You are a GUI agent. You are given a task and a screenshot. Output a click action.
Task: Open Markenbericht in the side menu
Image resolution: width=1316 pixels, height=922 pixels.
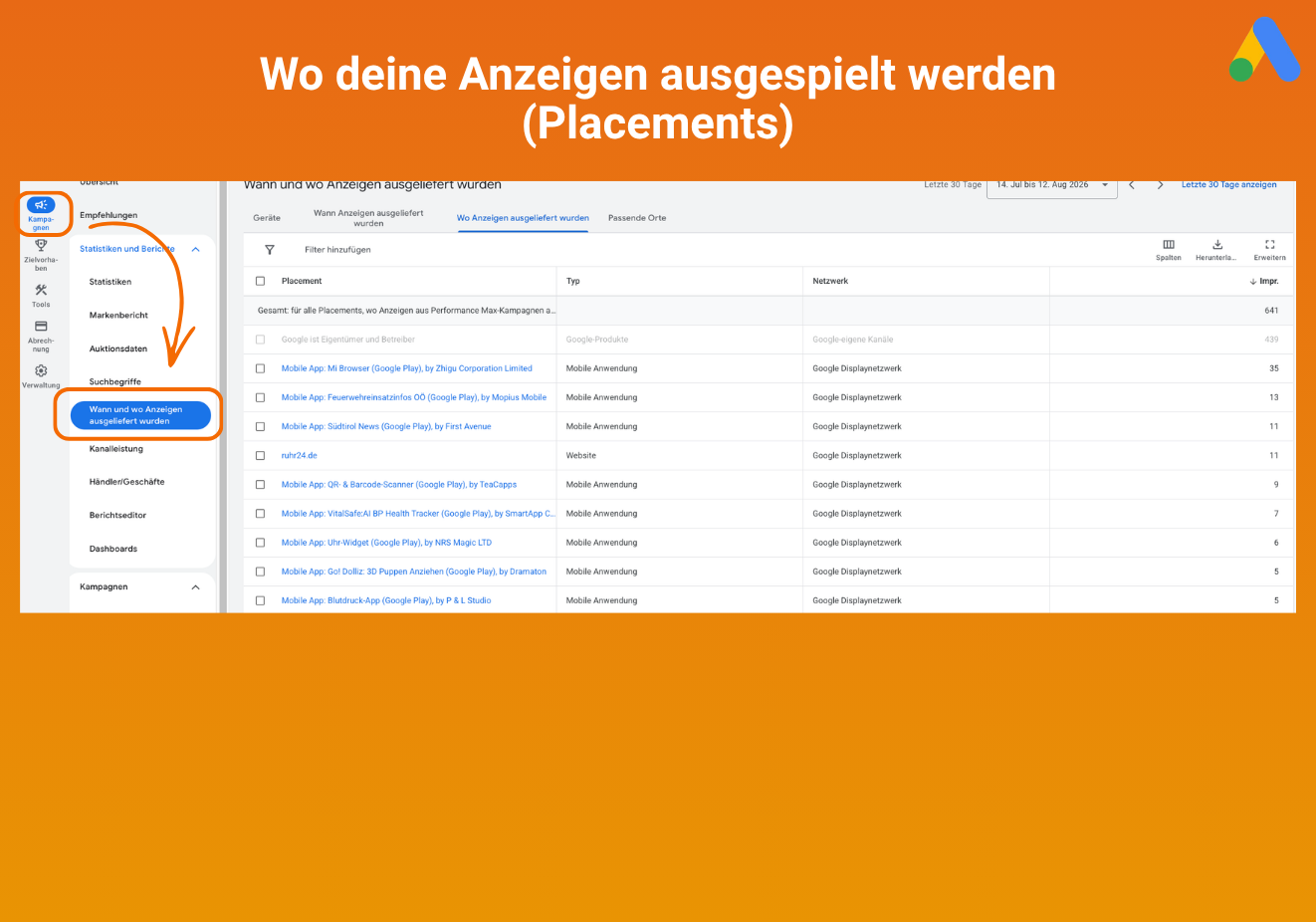118,316
